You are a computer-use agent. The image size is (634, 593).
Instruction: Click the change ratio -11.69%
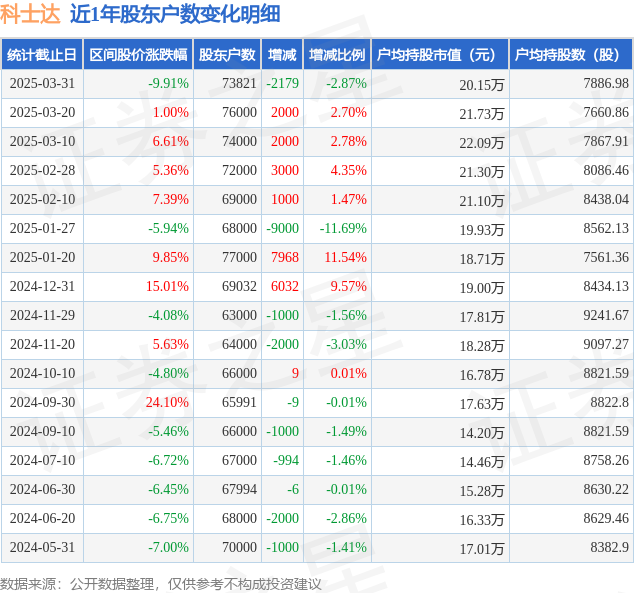pyautogui.click(x=343, y=228)
